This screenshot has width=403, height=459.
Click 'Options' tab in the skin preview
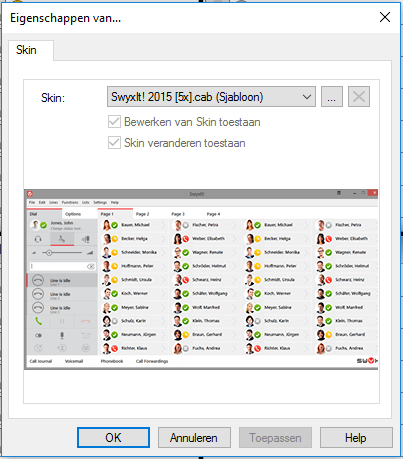(x=73, y=214)
